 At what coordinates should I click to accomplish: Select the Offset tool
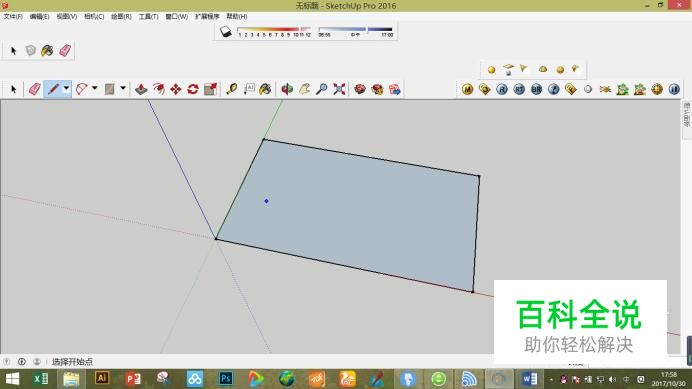[x=158, y=89]
